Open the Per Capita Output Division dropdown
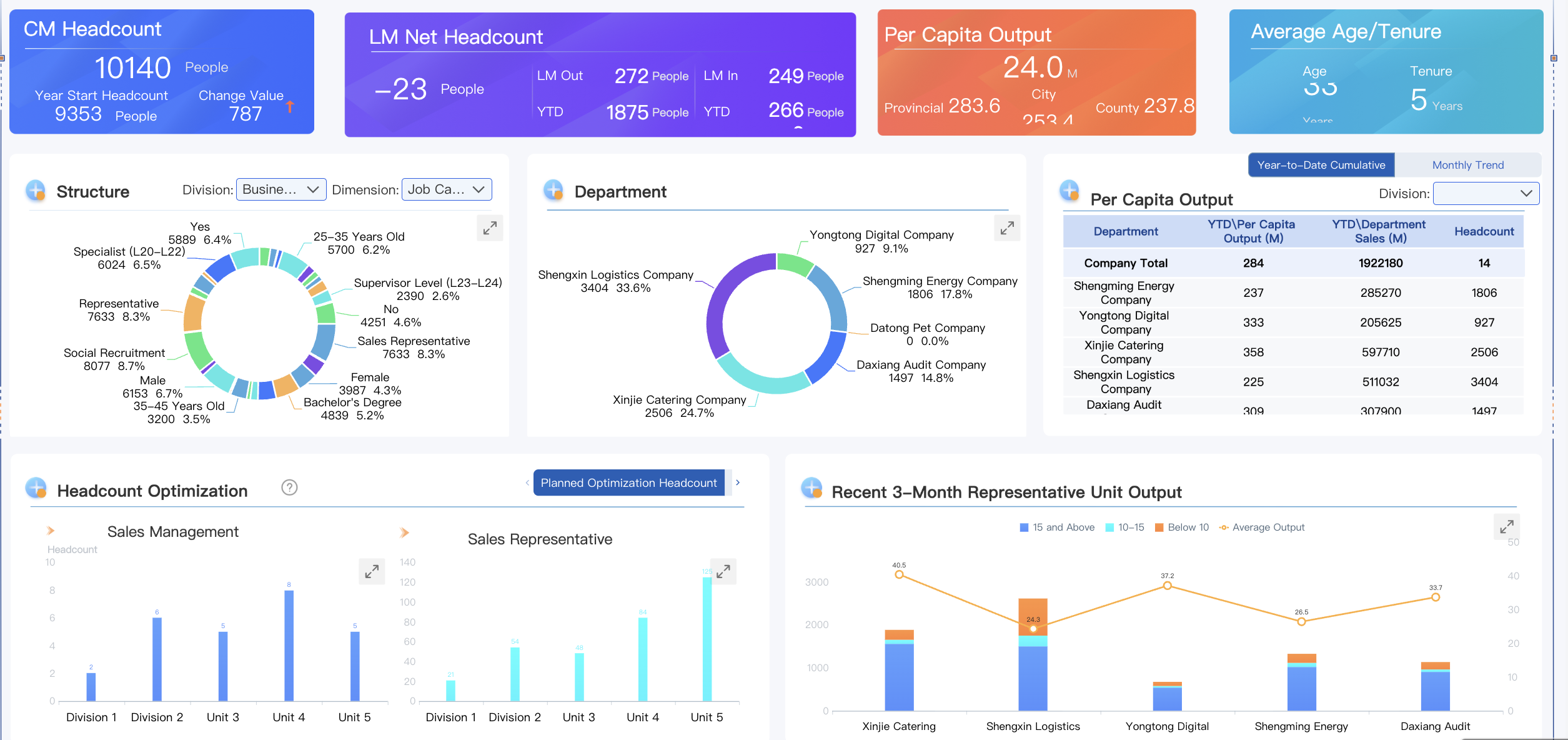 [1486, 194]
